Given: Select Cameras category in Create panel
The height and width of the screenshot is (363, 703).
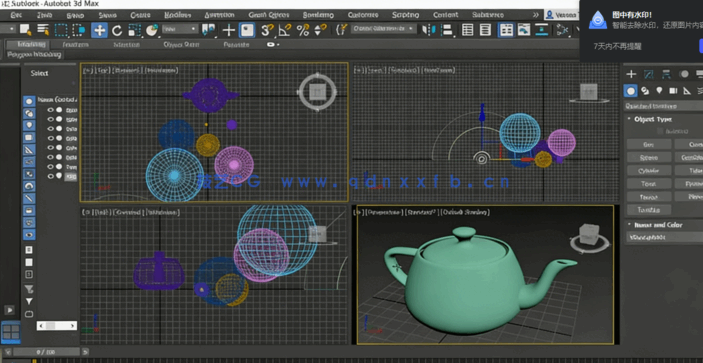Looking at the screenshot, I should (673, 91).
